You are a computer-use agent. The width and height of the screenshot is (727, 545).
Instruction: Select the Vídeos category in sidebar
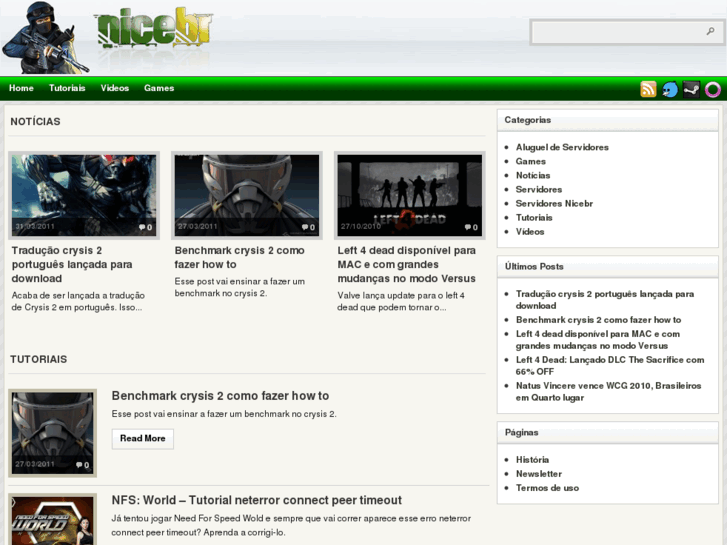(x=529, y=231)
